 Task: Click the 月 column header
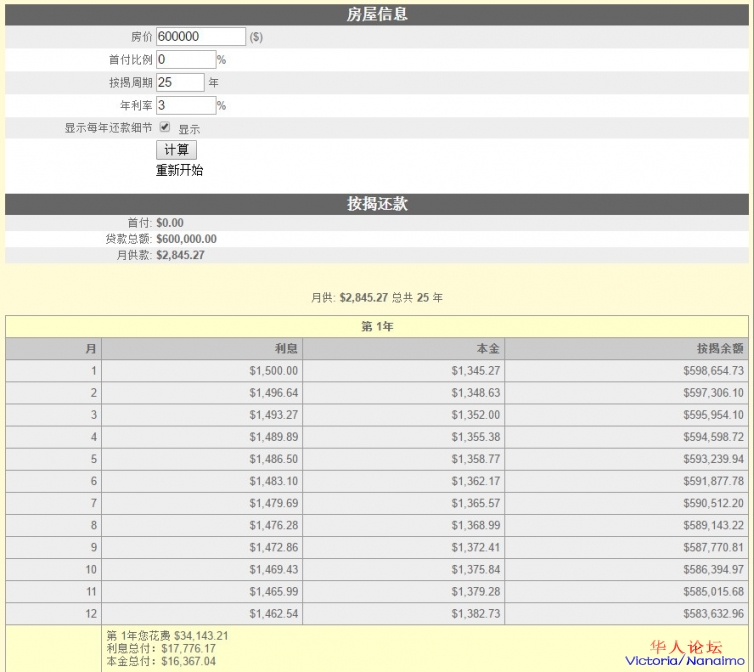click(x=91, y=349)
